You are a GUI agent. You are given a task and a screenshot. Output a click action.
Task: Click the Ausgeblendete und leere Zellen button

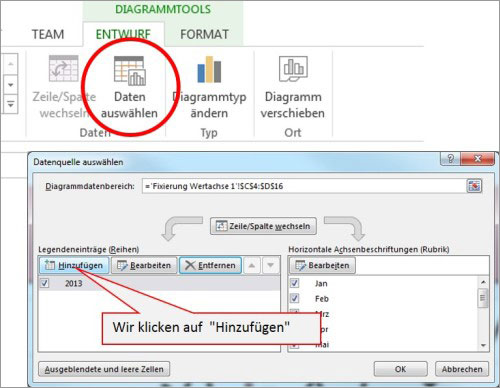(x=104, y=369)
